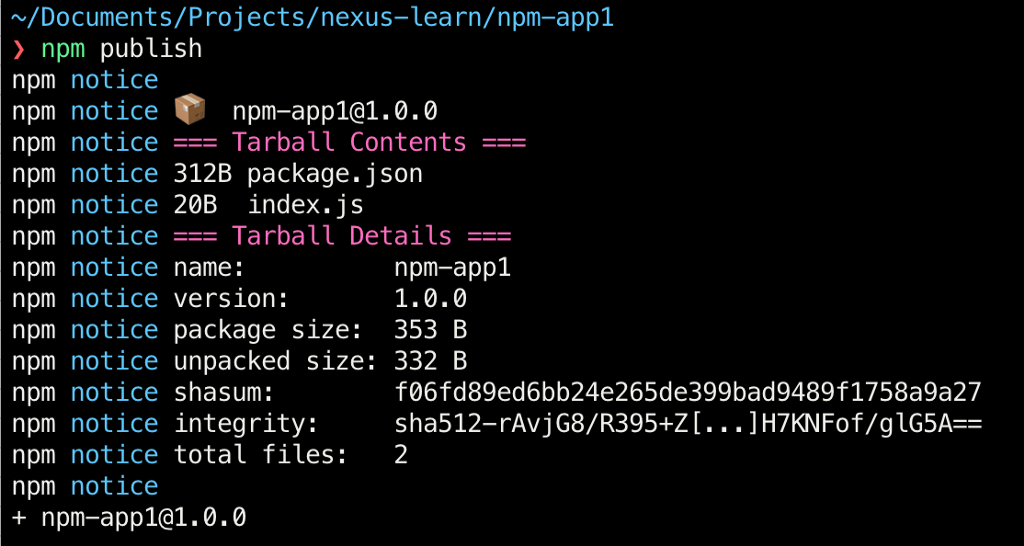Click the 312B file size

click(203, 173)
